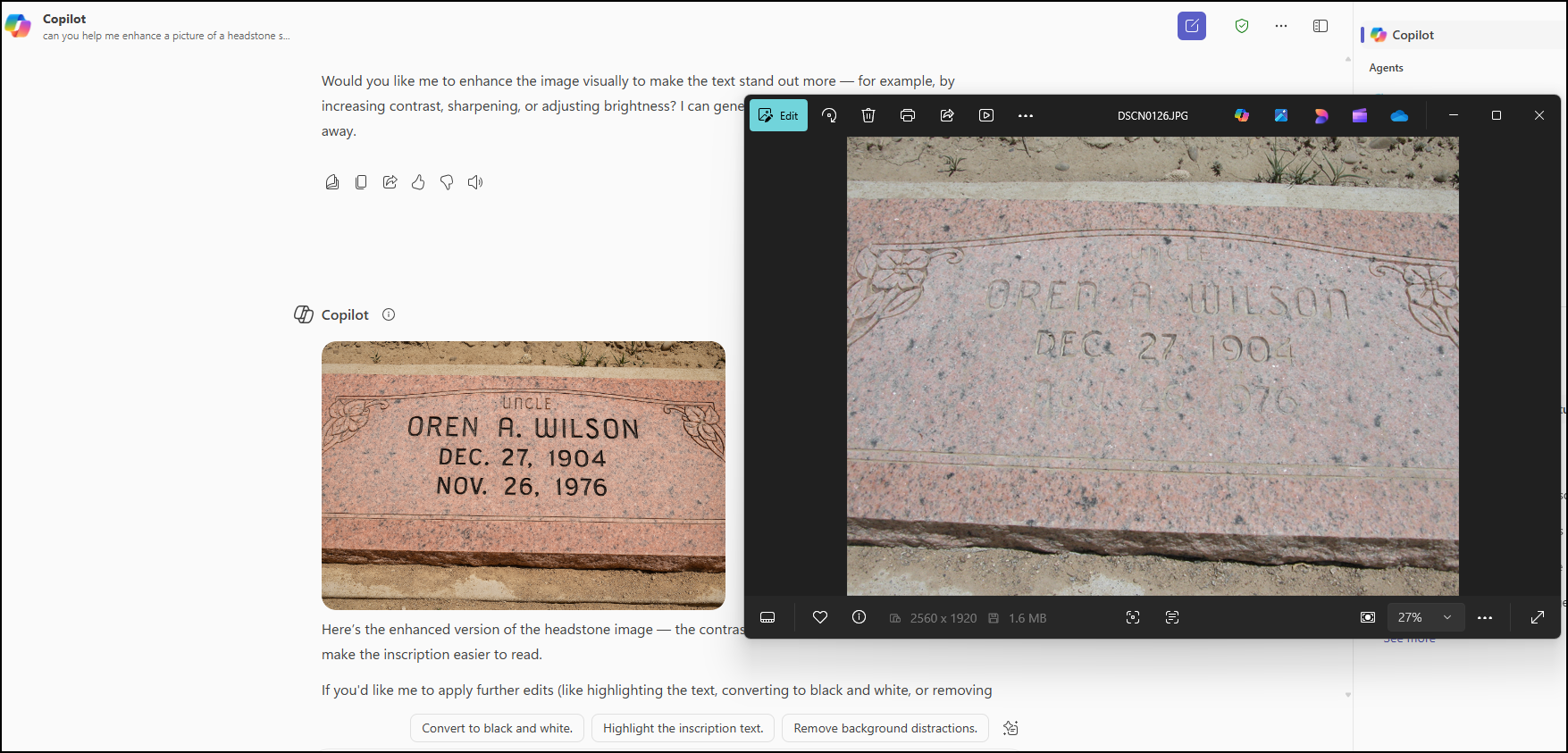Click purple clapperboard icon in Photos
The image size is (1568, 753).
(x=1360, y=115)
